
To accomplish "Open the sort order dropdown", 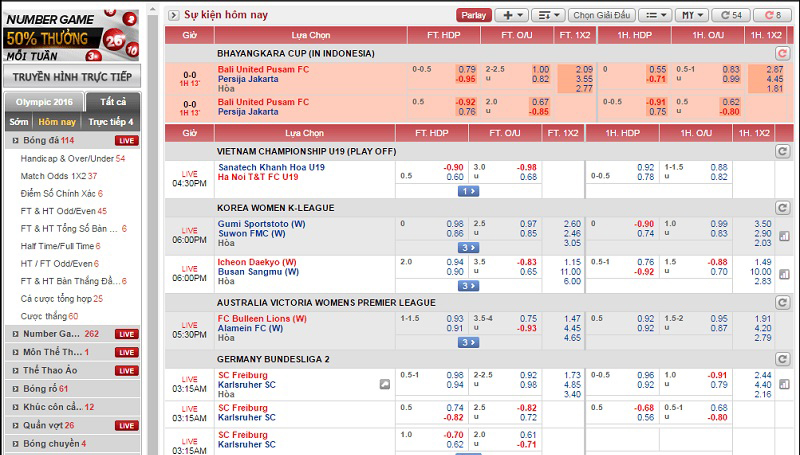I will [x=546, y=15].
